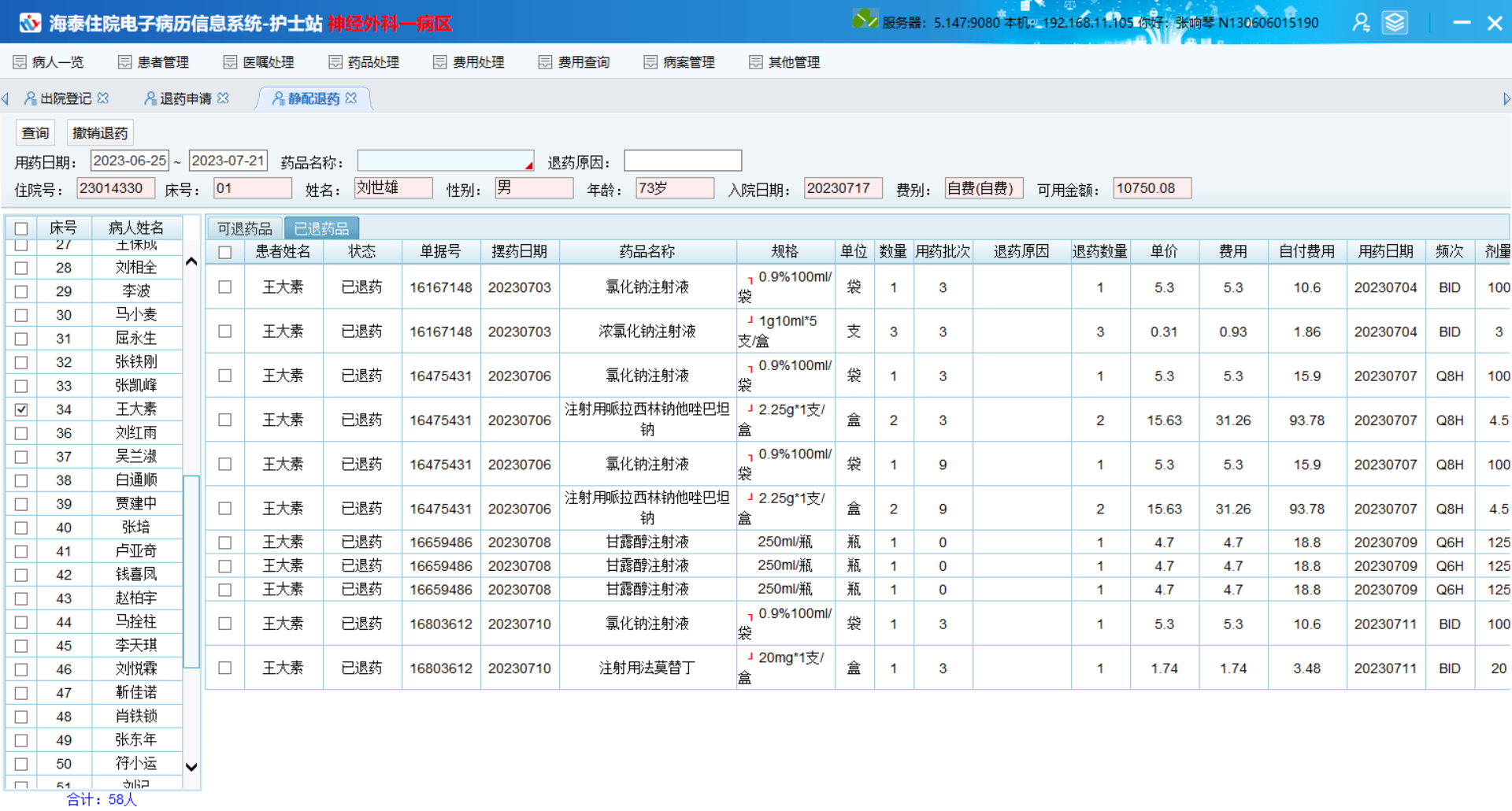Select patient 钱喜凤 in list
Image resolution: width=1512 pixels, height=811 pixels.
(136, 575)
